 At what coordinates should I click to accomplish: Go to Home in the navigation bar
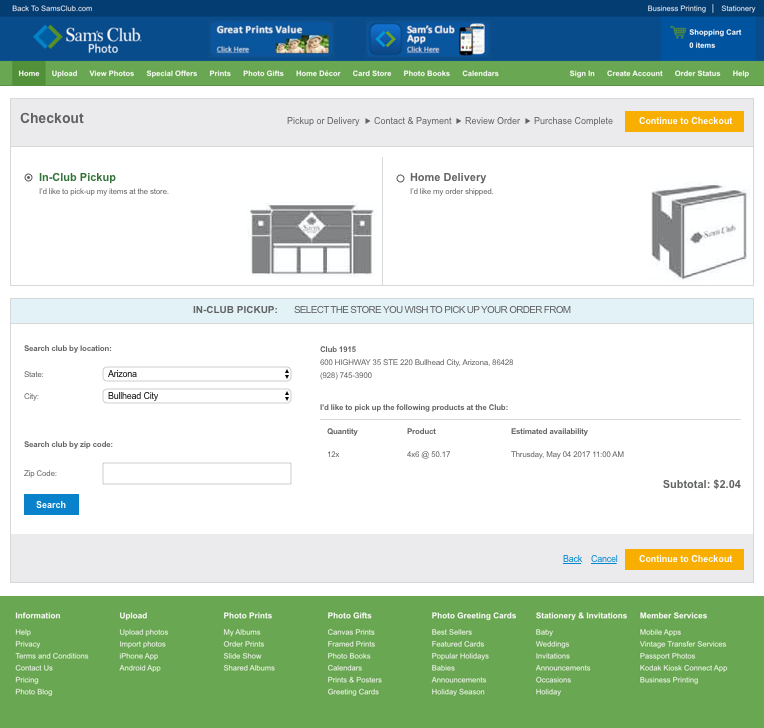coord(29,74)
